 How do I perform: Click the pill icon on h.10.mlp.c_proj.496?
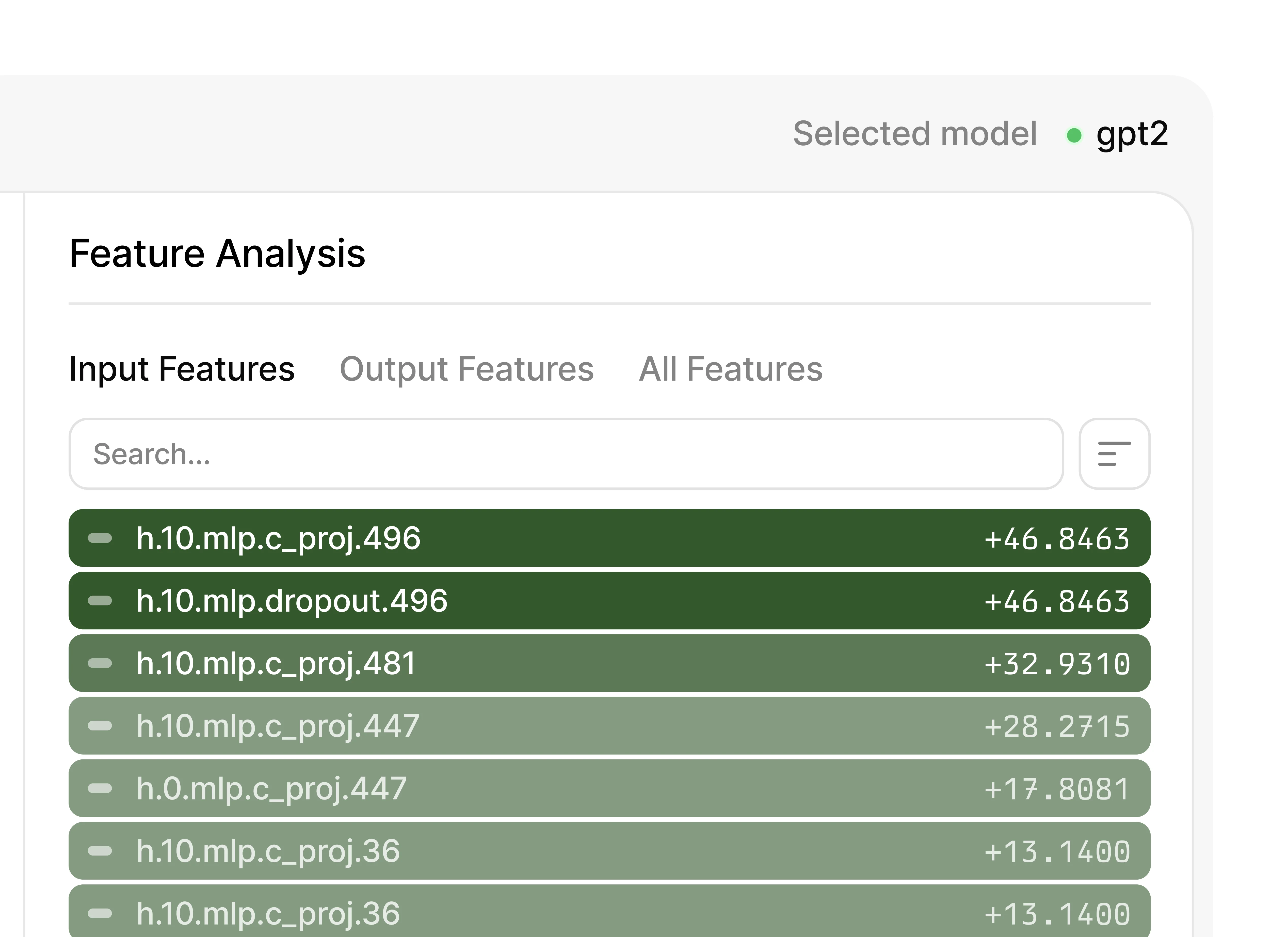[100, 538]
